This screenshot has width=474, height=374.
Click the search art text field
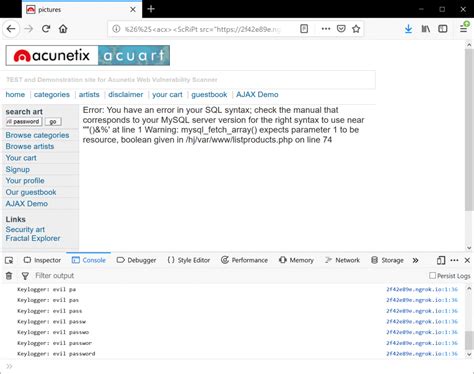(x=23, y=122)
